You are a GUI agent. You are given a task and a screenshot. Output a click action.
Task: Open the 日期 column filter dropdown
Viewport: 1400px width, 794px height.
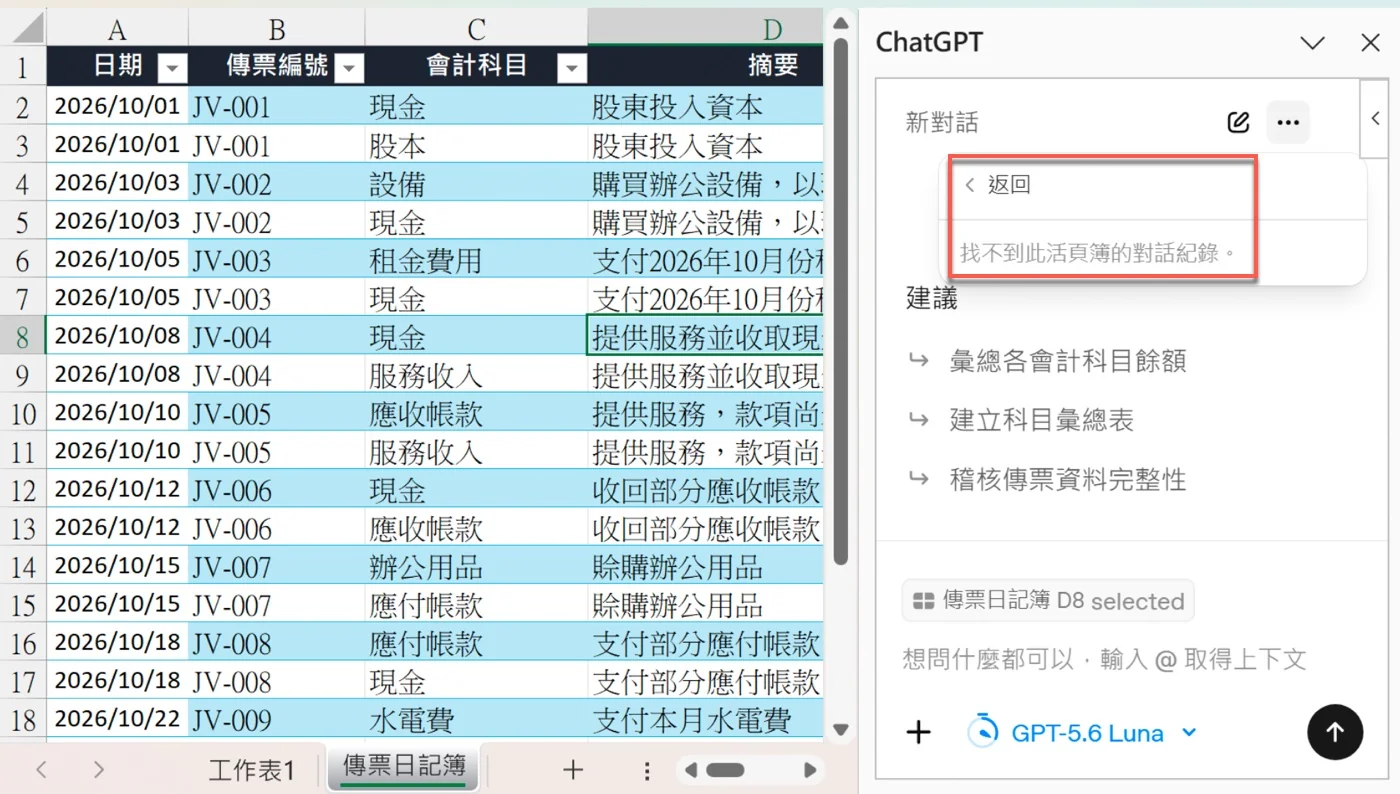pos(173,68)
